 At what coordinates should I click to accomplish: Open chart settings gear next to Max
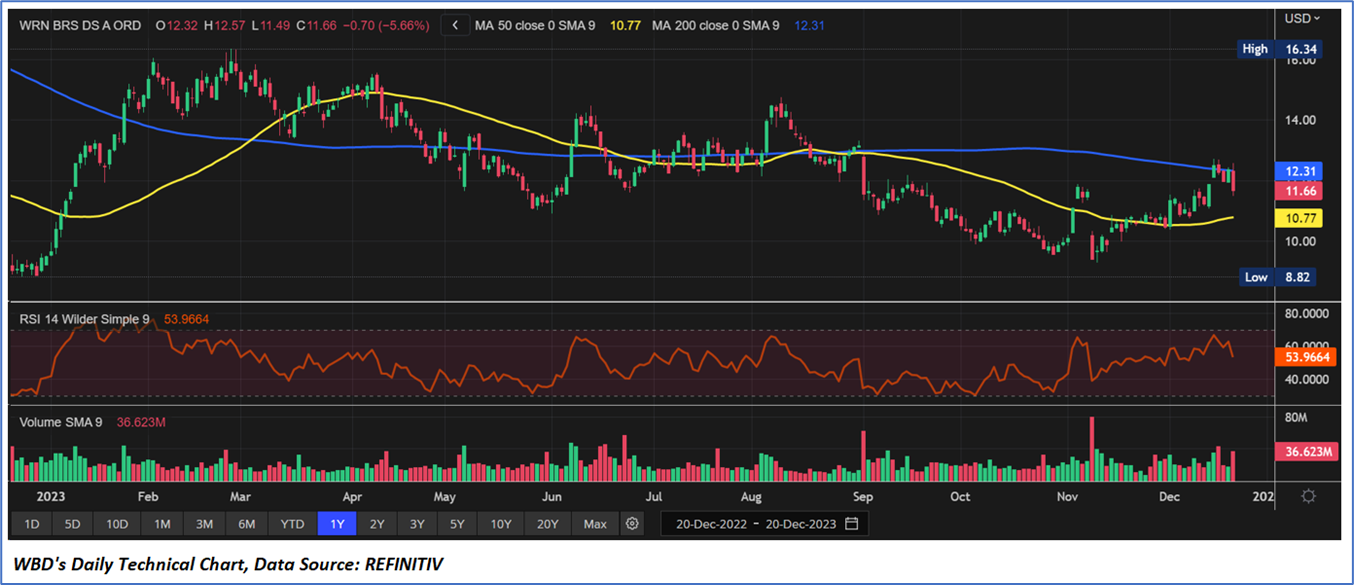tap(631, 523)
